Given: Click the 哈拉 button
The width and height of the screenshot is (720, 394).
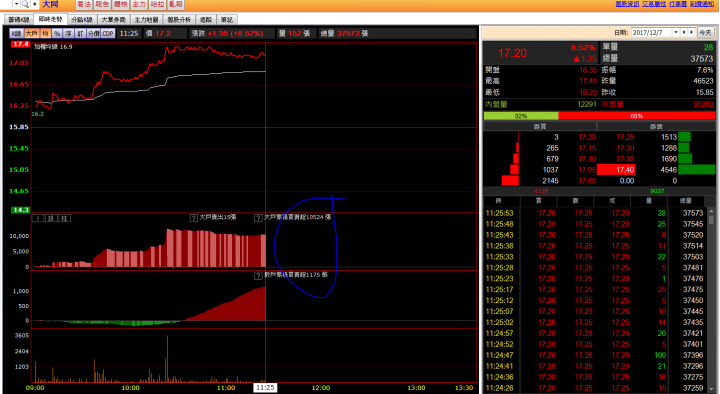Looking at the screenshot, I should pos(158,4).
